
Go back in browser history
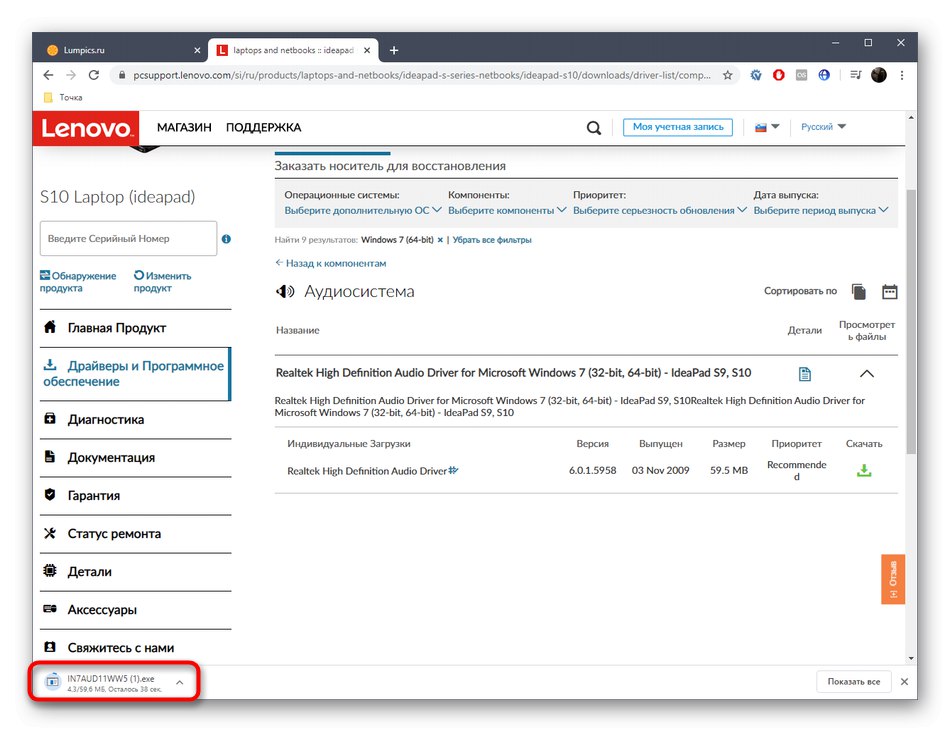48,75
